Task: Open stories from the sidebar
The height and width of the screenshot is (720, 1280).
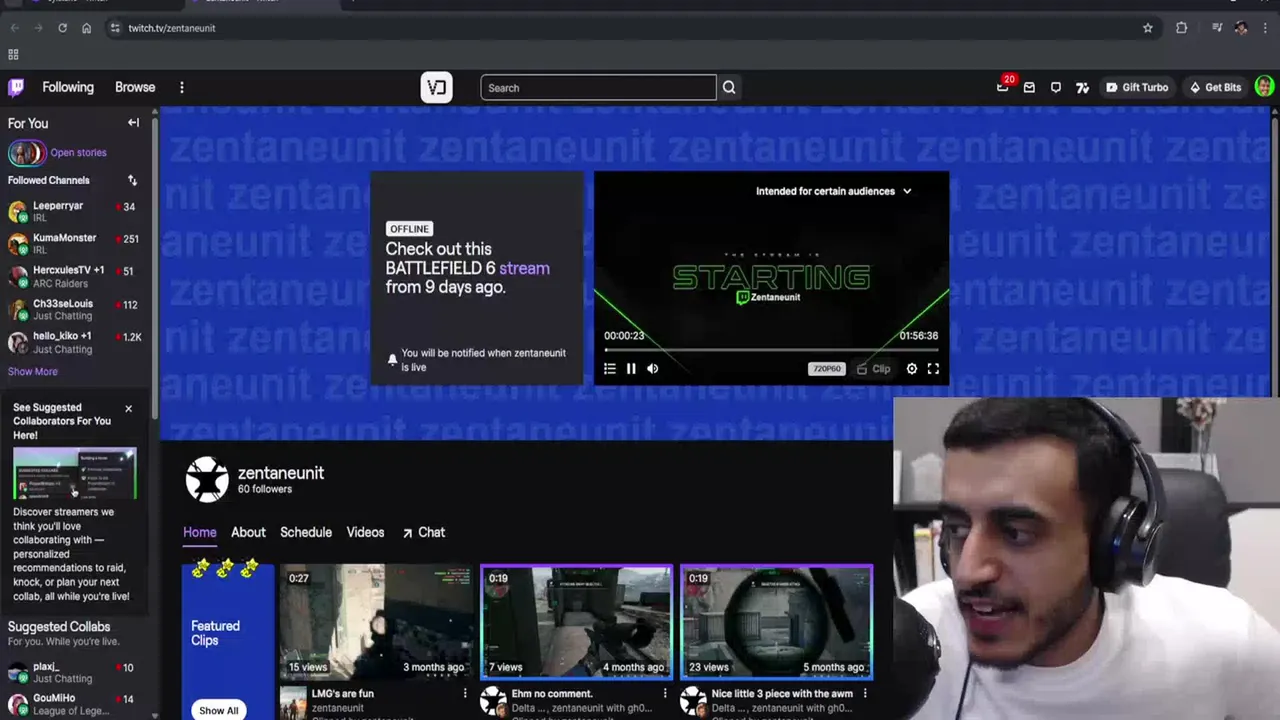Action: coord(58,153)
